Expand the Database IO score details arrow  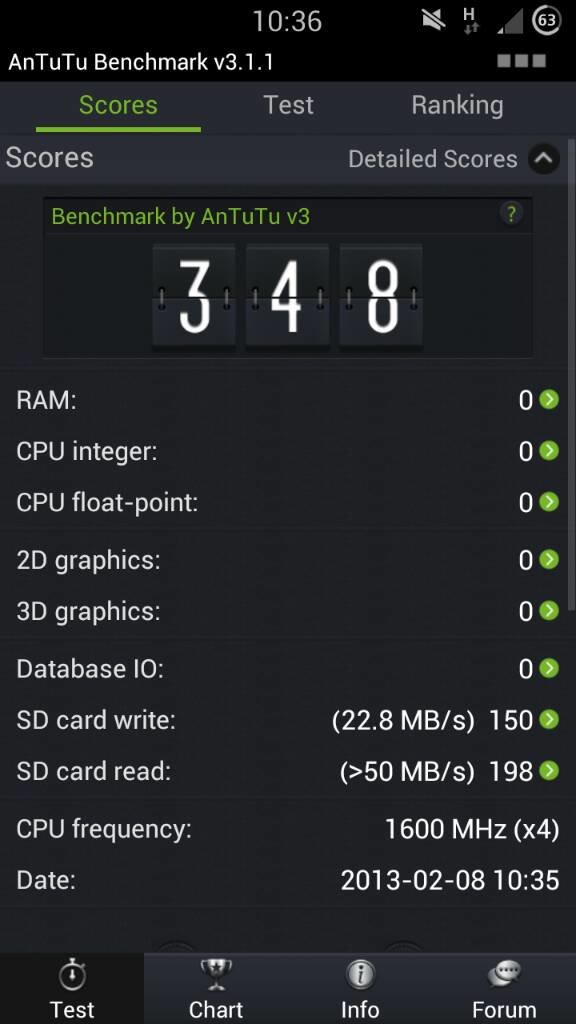549,669
